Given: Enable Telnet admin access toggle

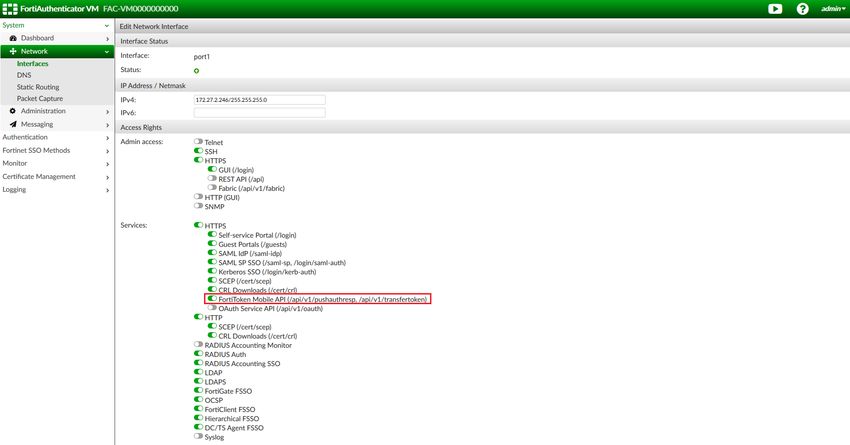Looking at the screenshot, I should click(x=198, y=141).
